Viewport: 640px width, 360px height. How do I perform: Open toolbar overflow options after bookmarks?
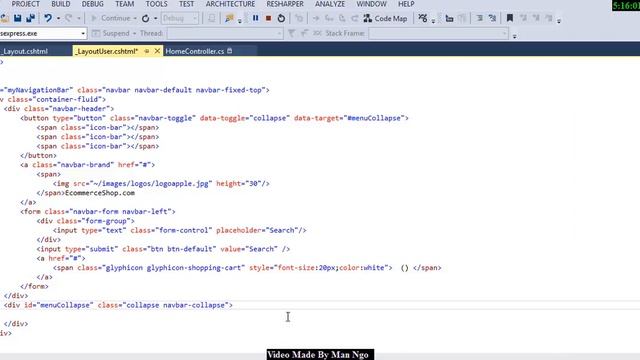(x=559, y=20)
